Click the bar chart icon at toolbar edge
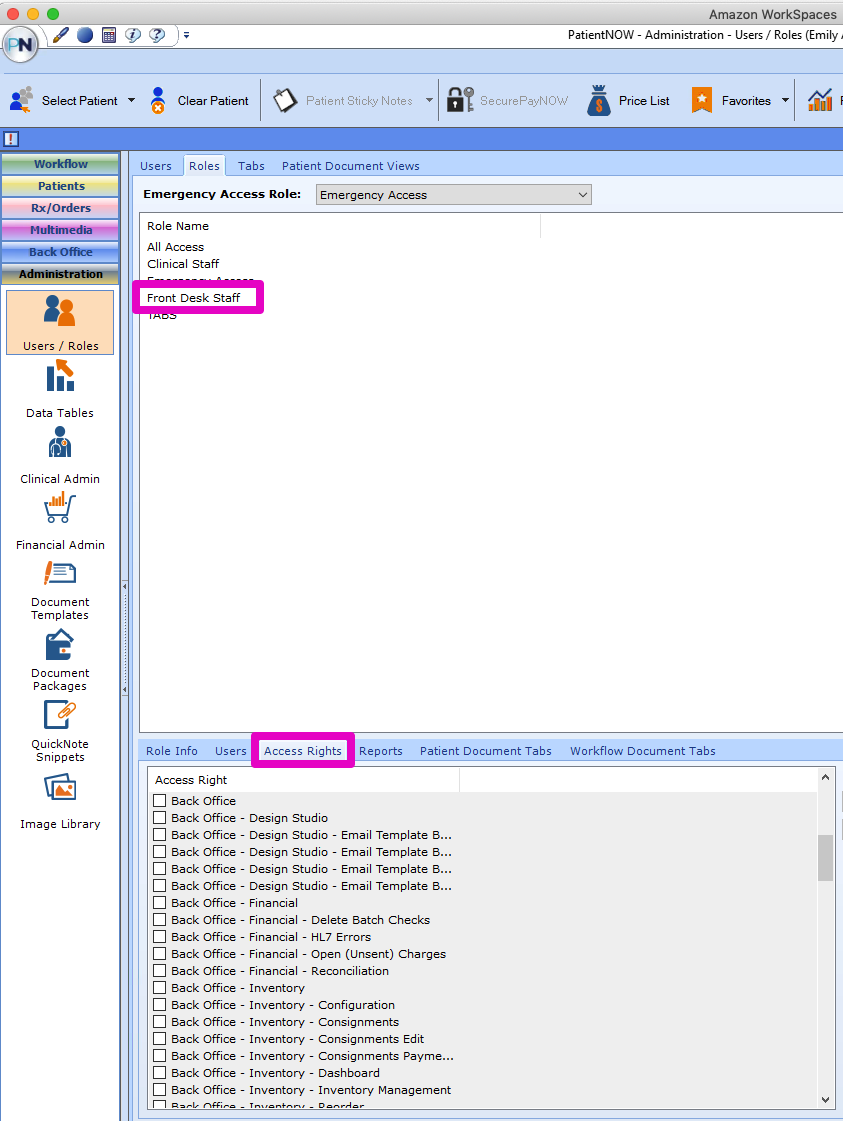This screenshot has width=843, height=1121. pyautogui.click(x=820, y=100)
